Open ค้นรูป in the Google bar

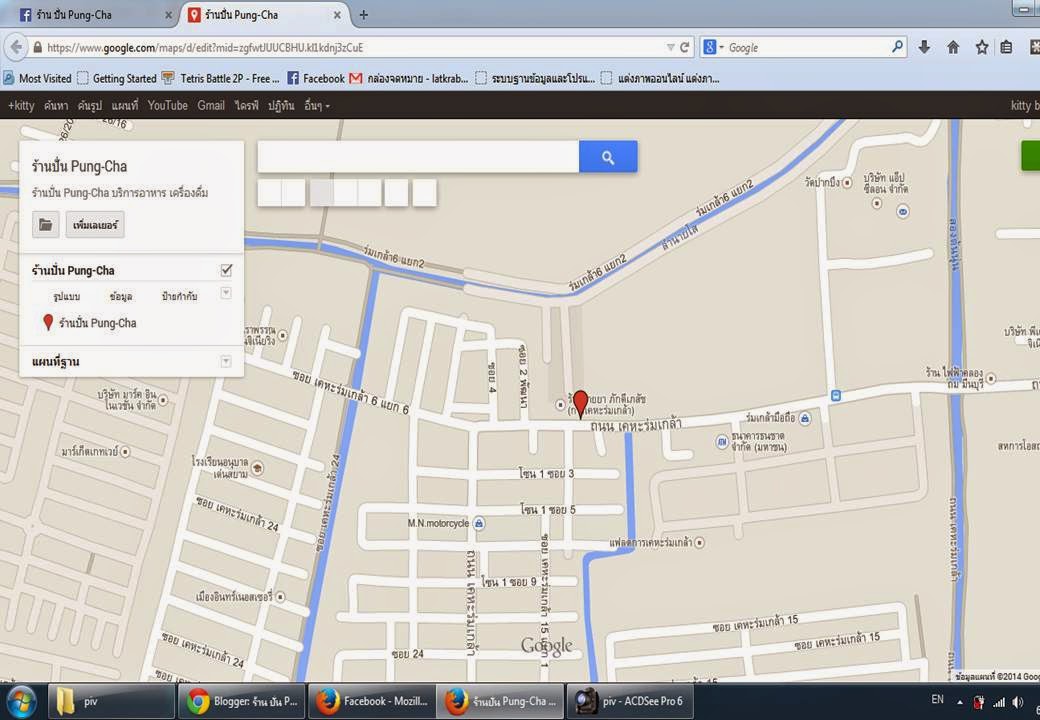[x=90, y=105]
